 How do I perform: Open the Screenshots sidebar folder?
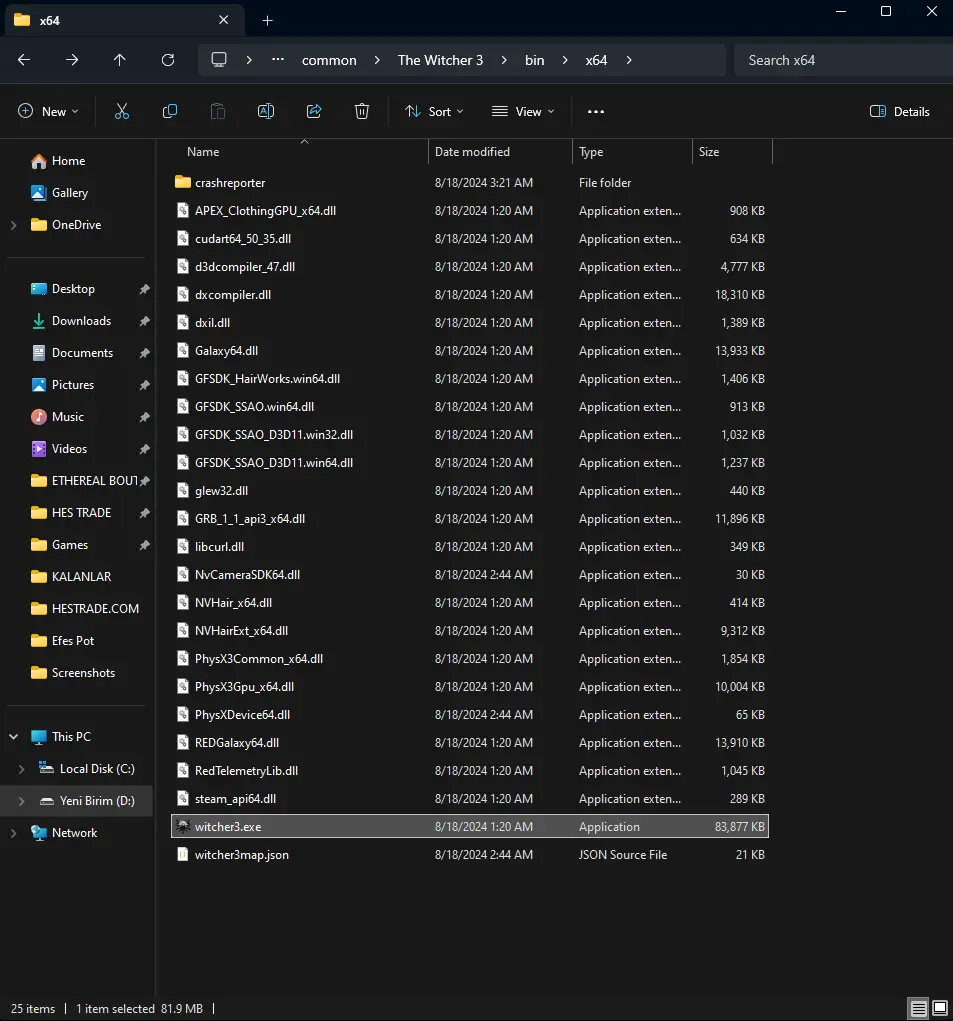pos(83,673)
